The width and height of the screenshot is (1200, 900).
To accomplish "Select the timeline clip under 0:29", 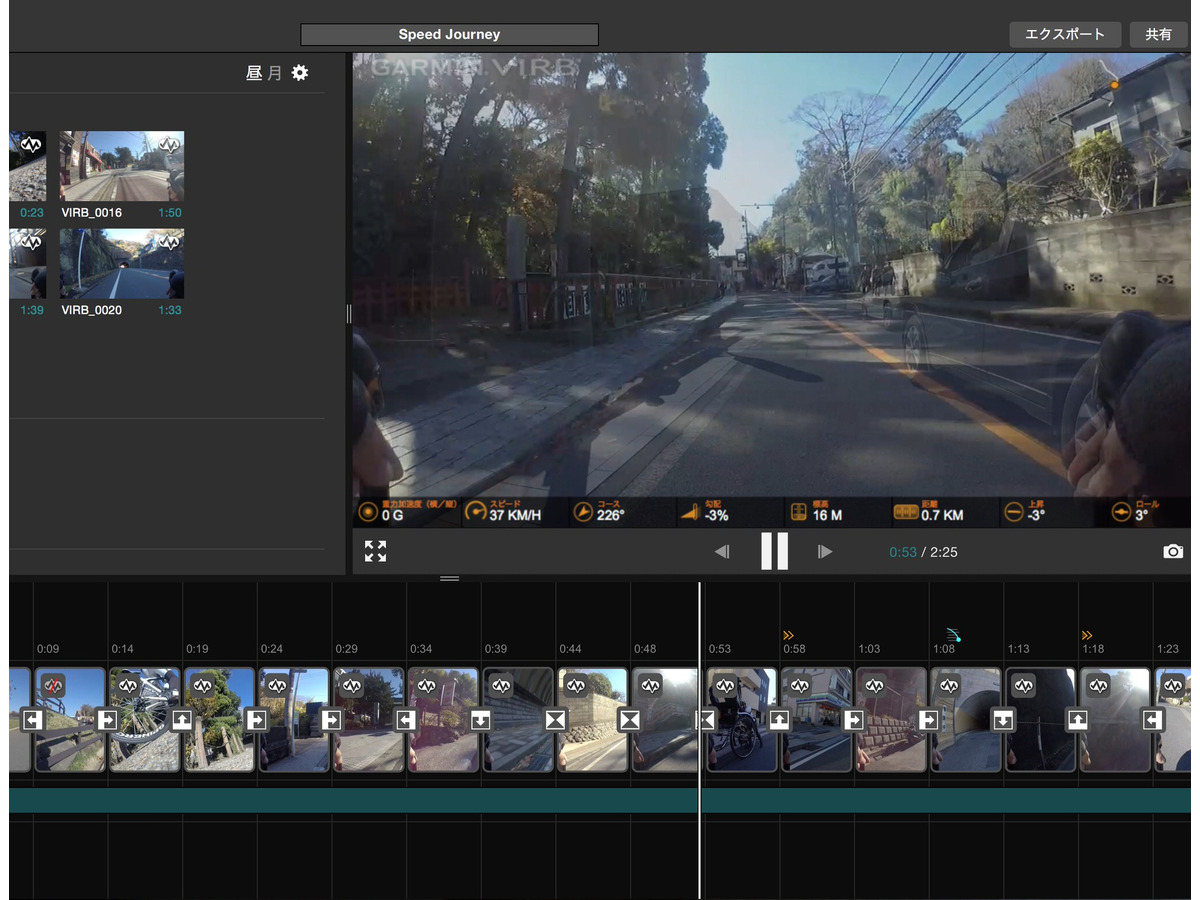I will (369, 720).
